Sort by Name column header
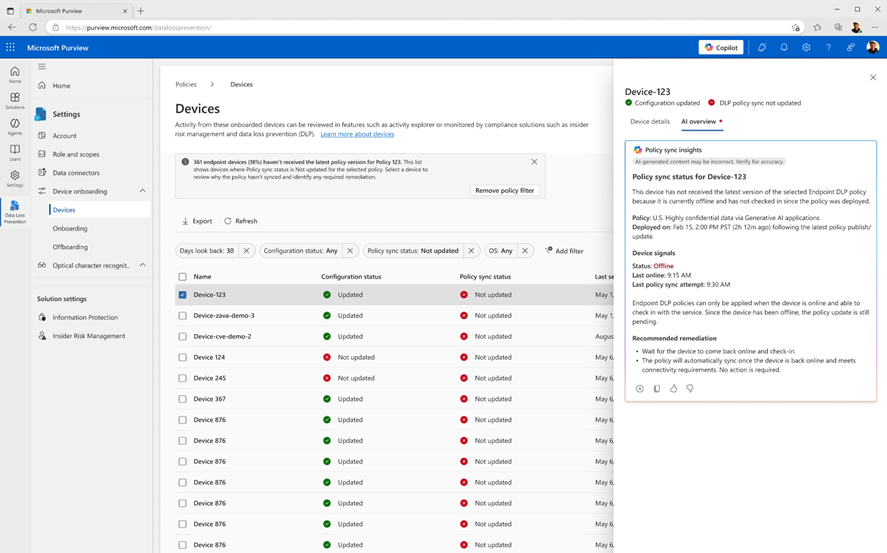887x553 pixels. pyautogui.click(x=202, y=277)
